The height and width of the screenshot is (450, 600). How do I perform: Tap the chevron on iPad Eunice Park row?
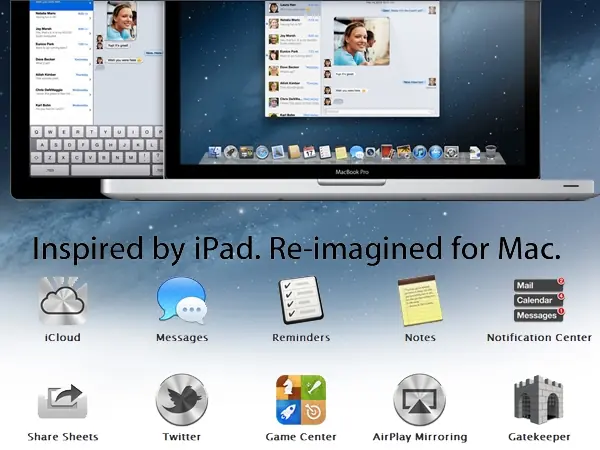[x=90, y=49]
